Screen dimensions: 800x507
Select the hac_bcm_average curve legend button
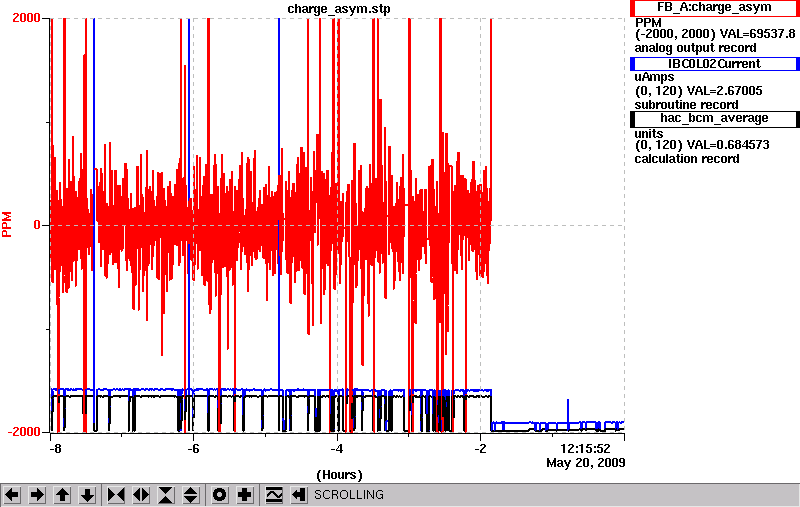[x=714, y=118]
